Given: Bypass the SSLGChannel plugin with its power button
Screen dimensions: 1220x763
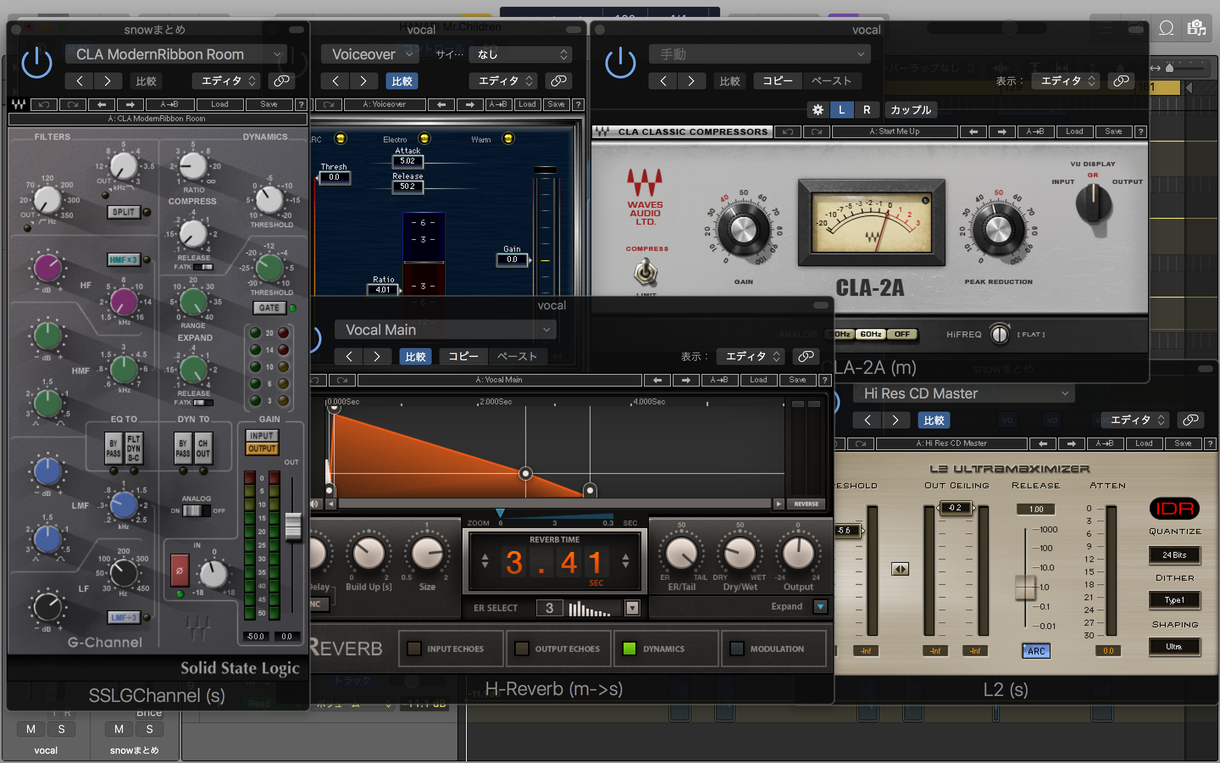Looking at the screenshot, I should (x=37, y=63).
